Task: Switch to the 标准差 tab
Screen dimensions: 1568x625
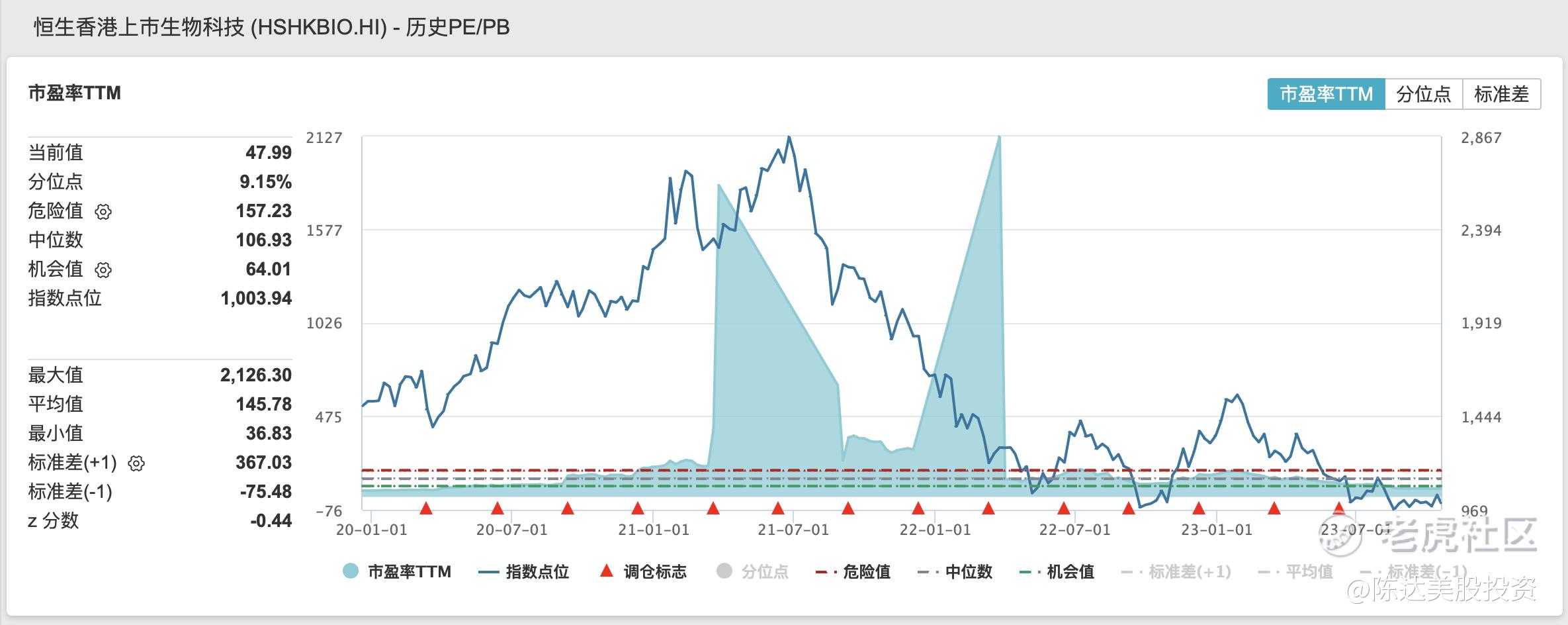Action: coord(1502,94)
